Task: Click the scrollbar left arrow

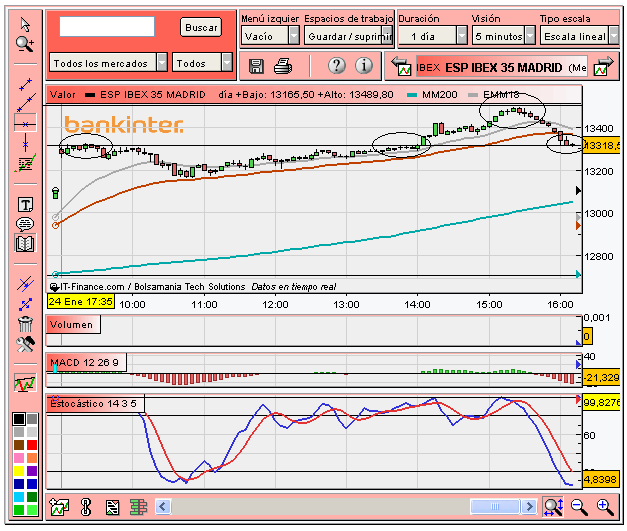Action: 163,507
